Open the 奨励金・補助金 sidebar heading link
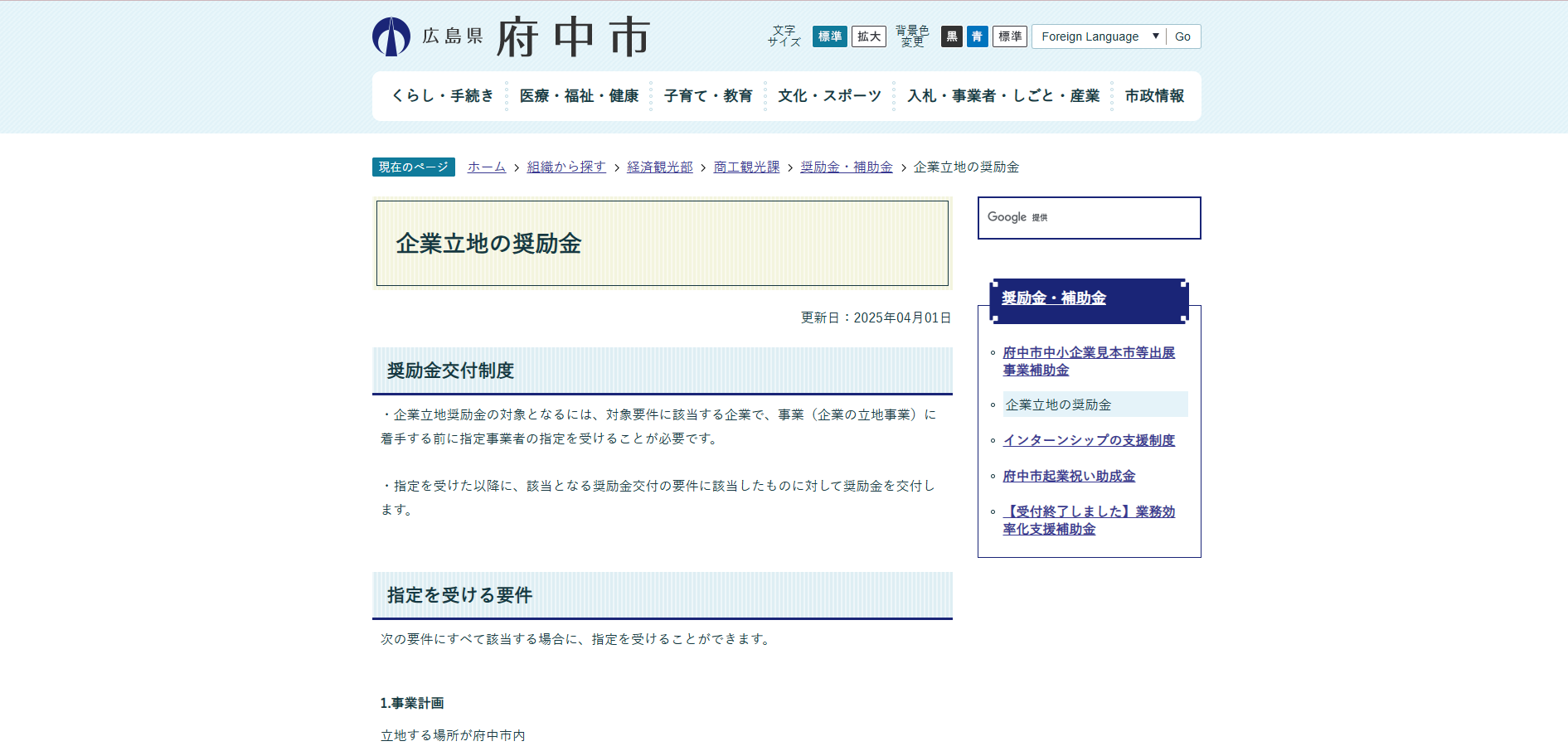 [1053, 298]
